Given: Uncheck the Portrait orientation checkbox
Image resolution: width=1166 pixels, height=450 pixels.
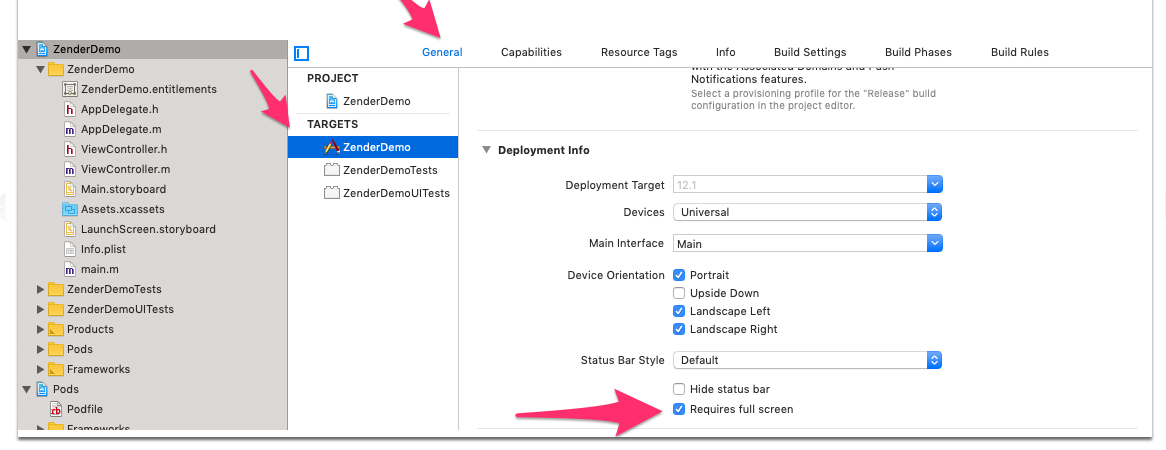Looking at the screenshot, I should coord(678,275).
